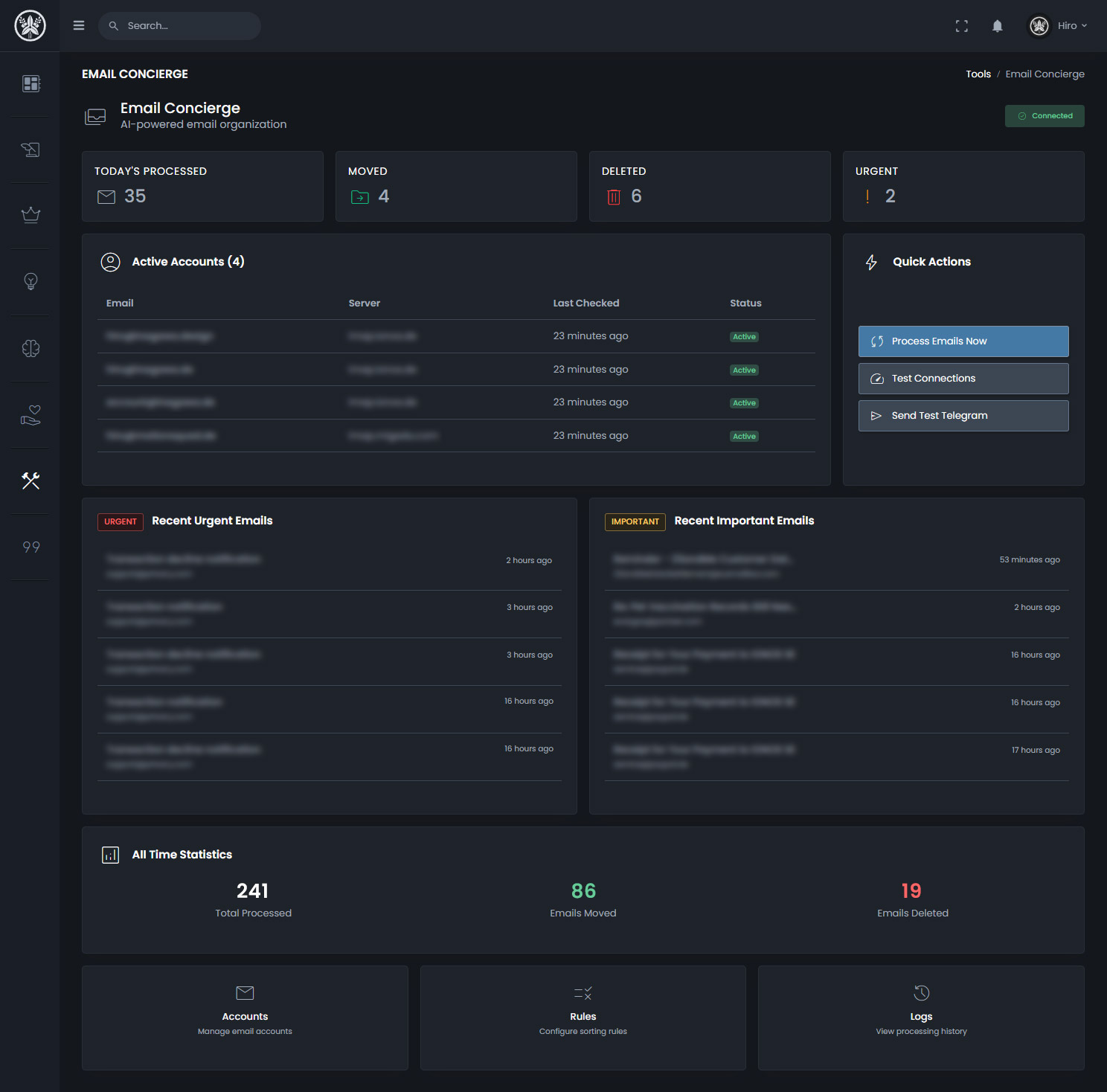Viewport: 1107px width, 1092px height.
Task: Open Logs to view processing history
Action: [x=921, y=1016]
